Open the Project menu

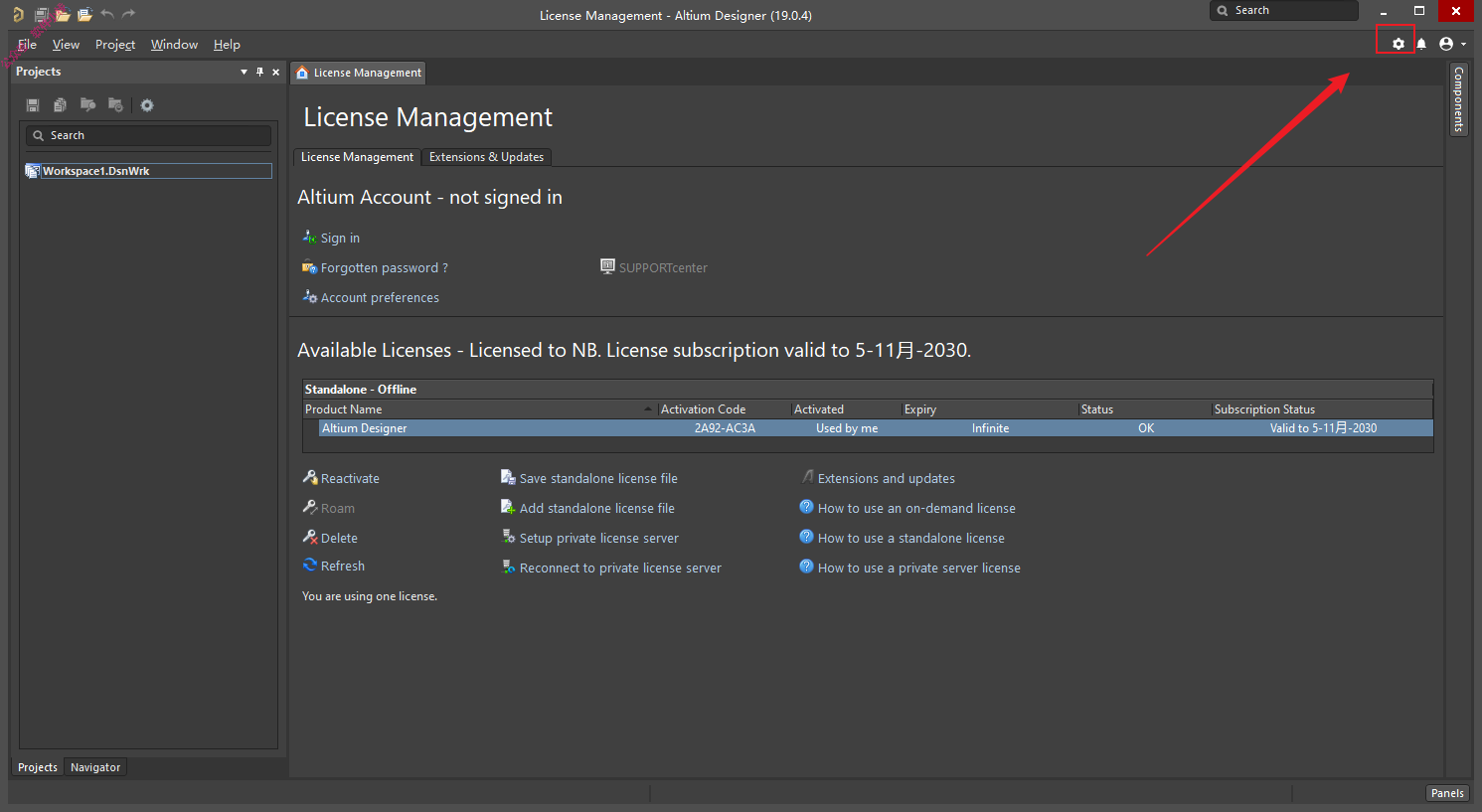click(x=115, y=45)
